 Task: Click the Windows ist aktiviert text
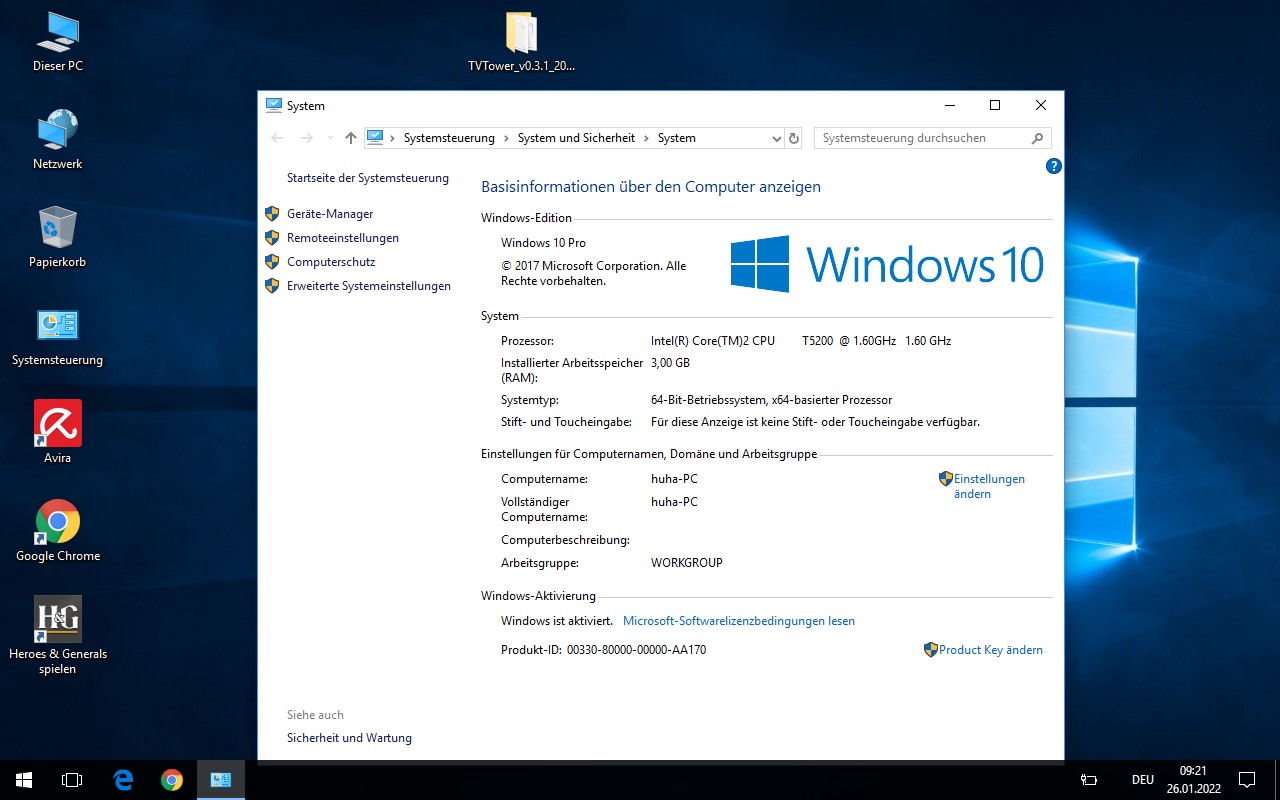coord(556,621)
